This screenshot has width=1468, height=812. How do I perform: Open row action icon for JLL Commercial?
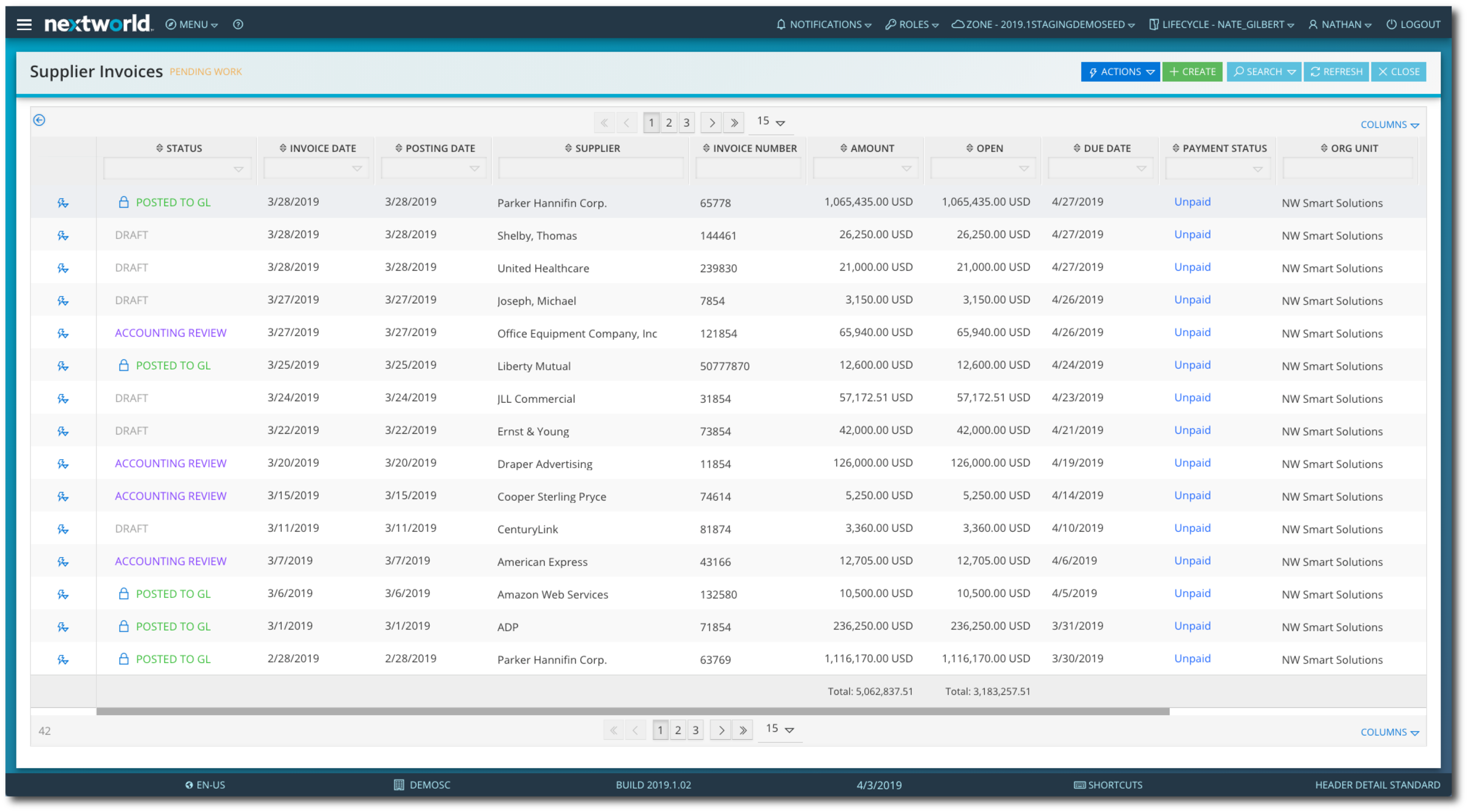63,399
